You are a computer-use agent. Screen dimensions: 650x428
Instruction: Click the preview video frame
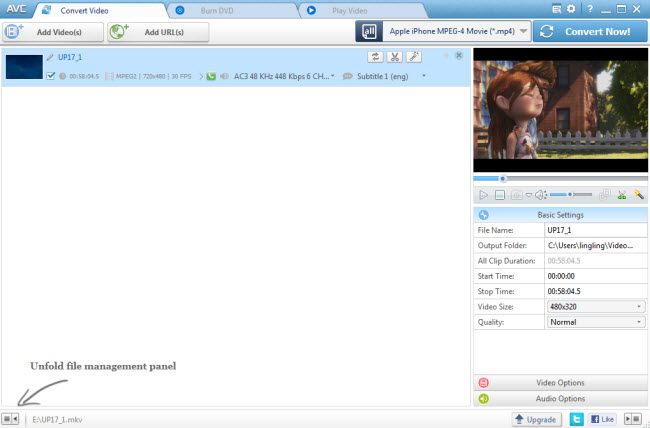tap(560, 110)
